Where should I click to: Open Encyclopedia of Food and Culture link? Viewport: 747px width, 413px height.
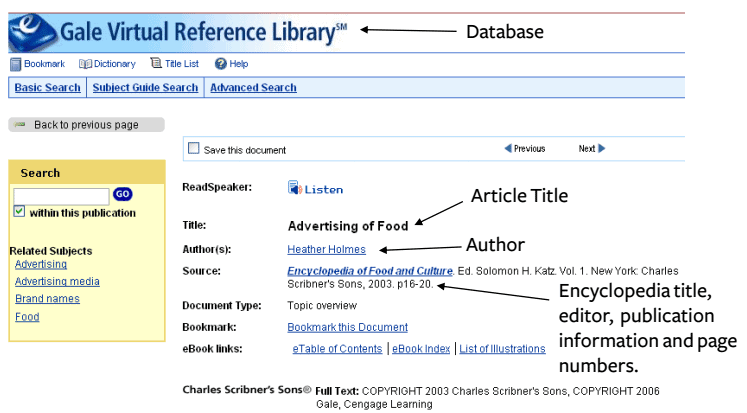(x=370, y=271)
